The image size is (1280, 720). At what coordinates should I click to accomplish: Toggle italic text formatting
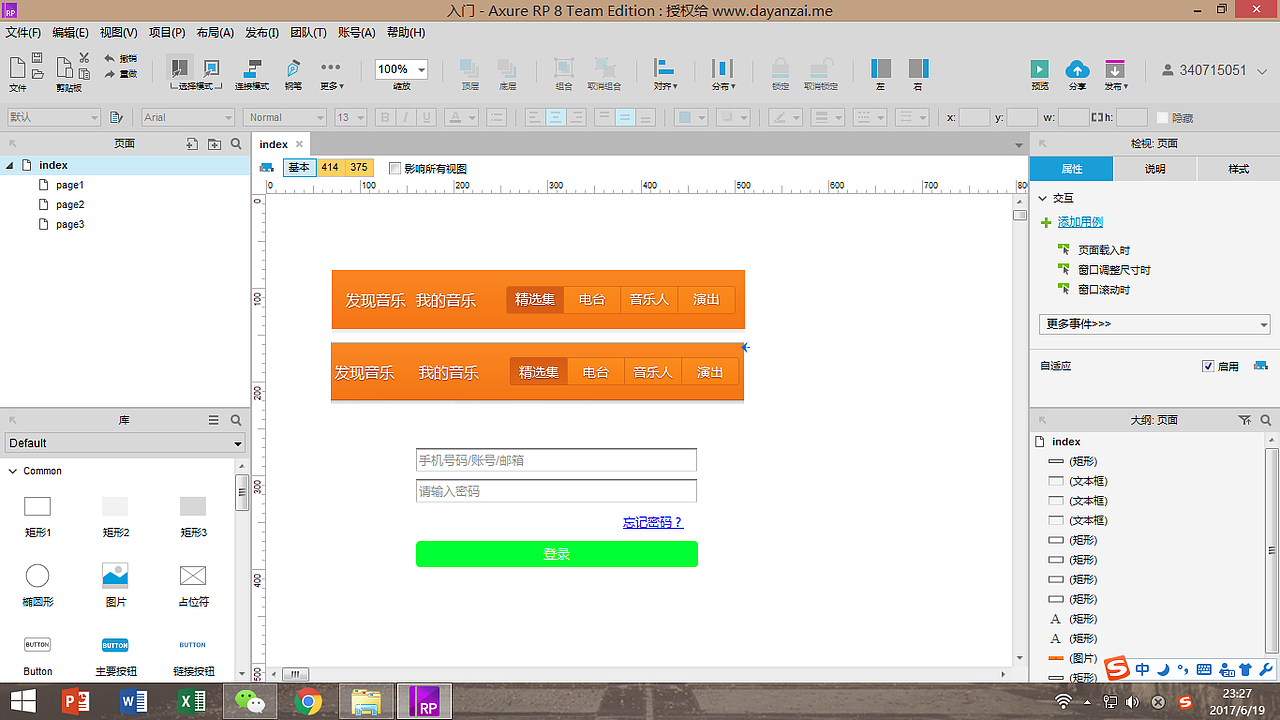tap(406, 118)
